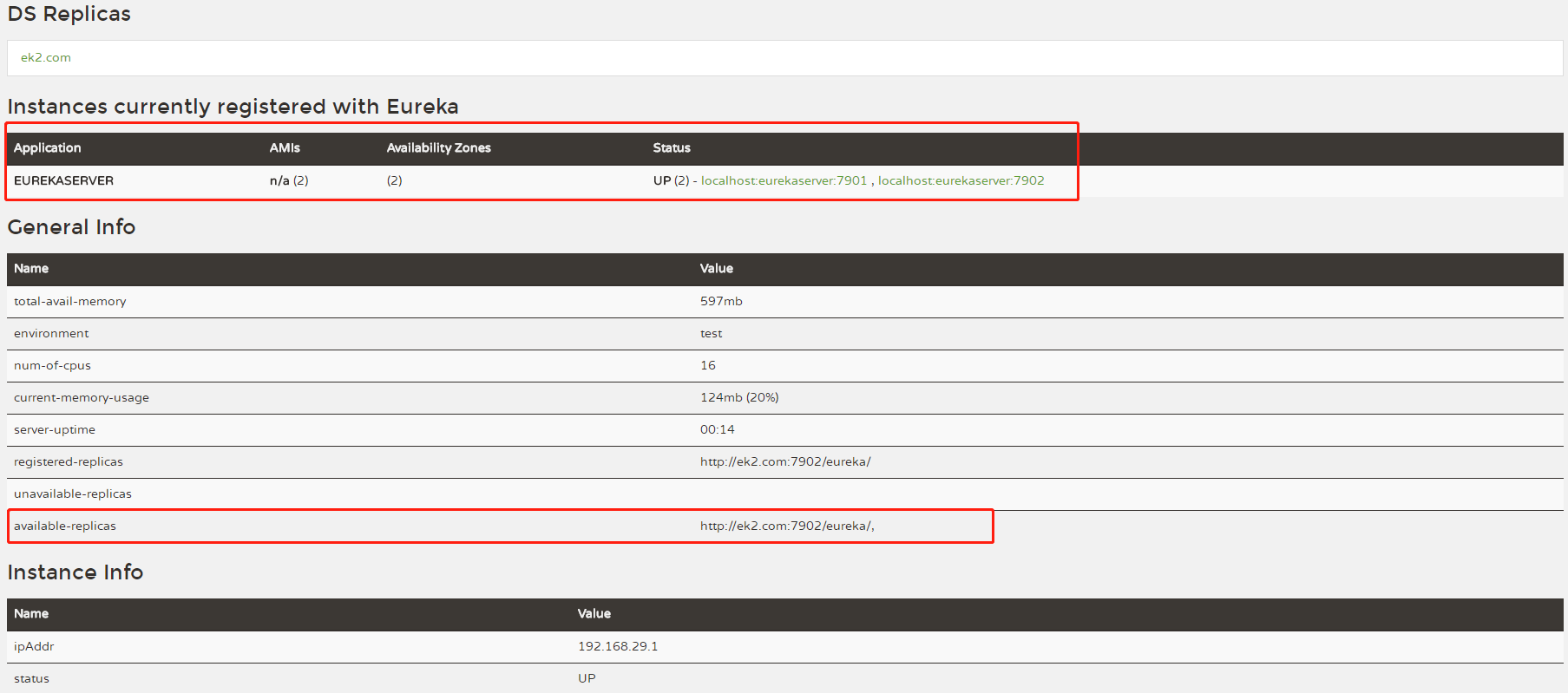This screenshot has height=693, width=1568.
Task: Click the DS Replicas heading
Action: point(69,14)
